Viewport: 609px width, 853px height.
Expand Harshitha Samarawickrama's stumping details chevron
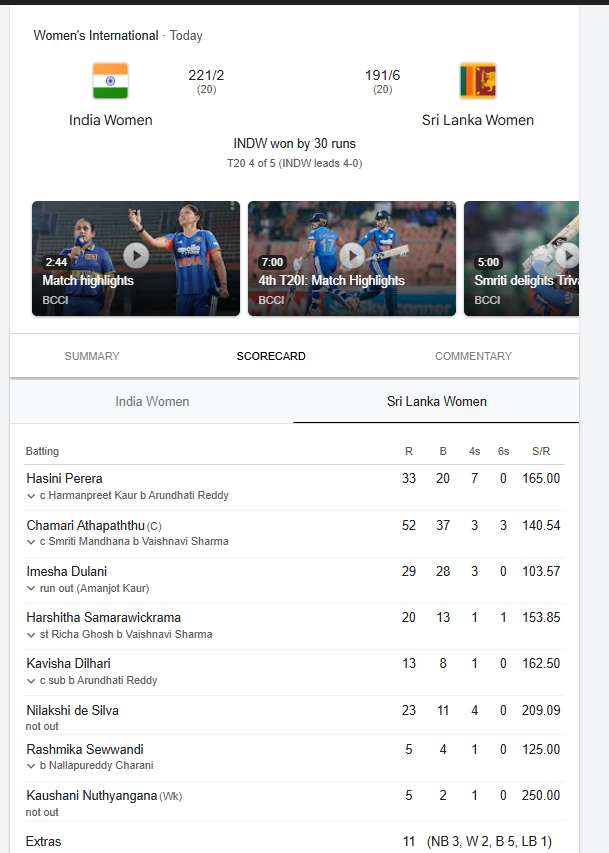(x=31, y=634)
